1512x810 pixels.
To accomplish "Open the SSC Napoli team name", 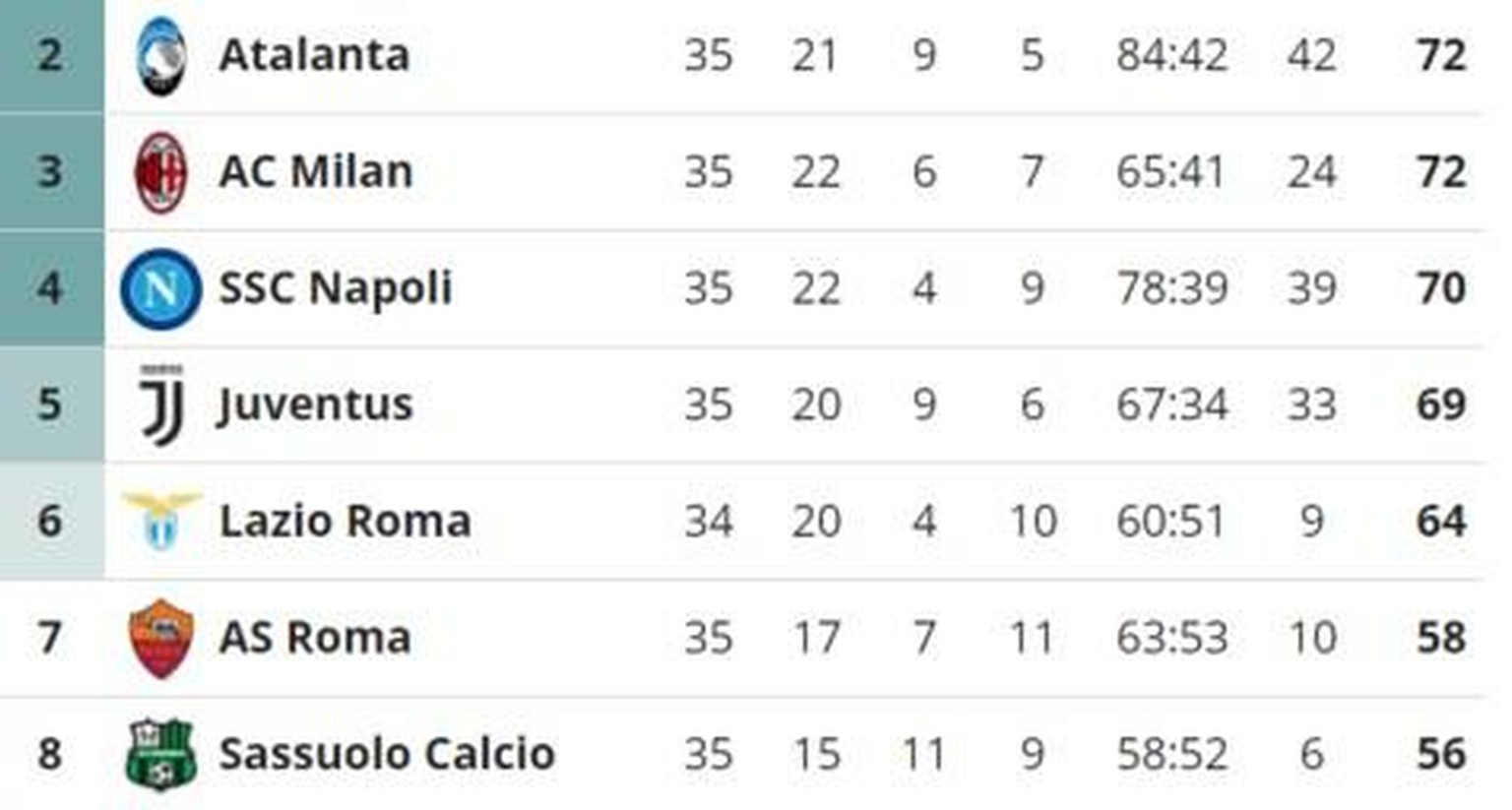I will coord(335,288).
